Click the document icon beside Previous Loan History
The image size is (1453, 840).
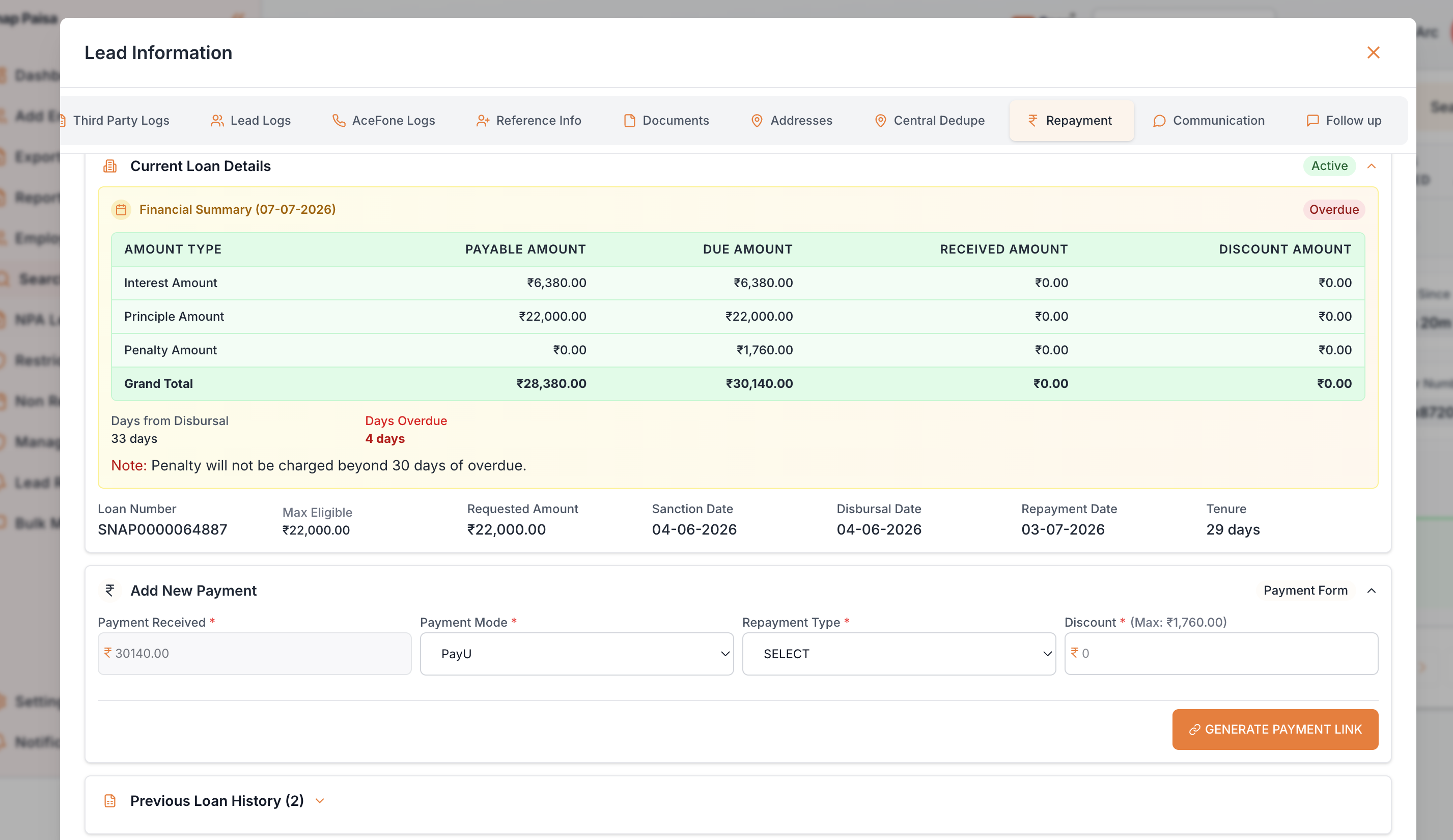[x=109, y=801]
